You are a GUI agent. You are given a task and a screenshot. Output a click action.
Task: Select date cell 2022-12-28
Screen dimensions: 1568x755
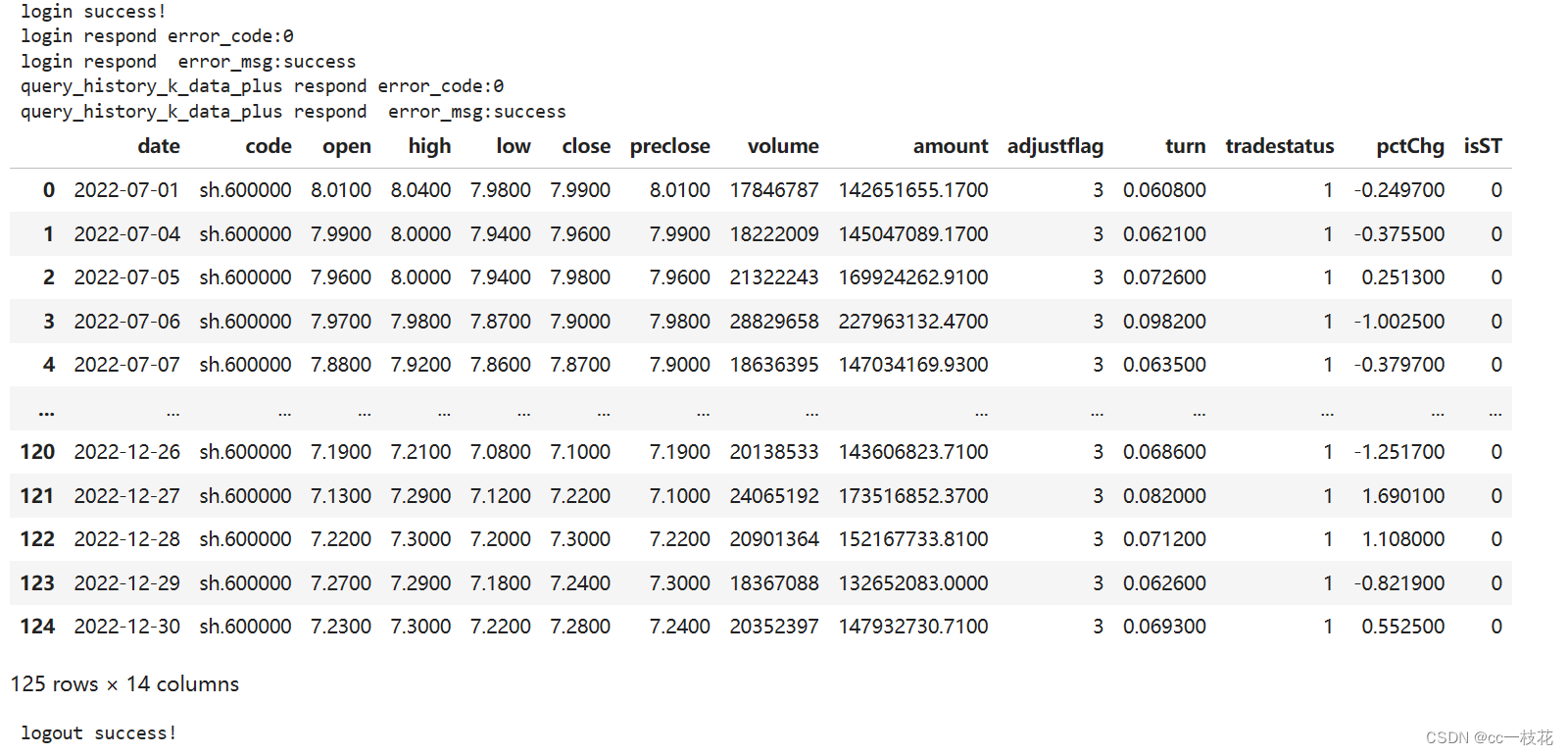[x=127, y=539]
